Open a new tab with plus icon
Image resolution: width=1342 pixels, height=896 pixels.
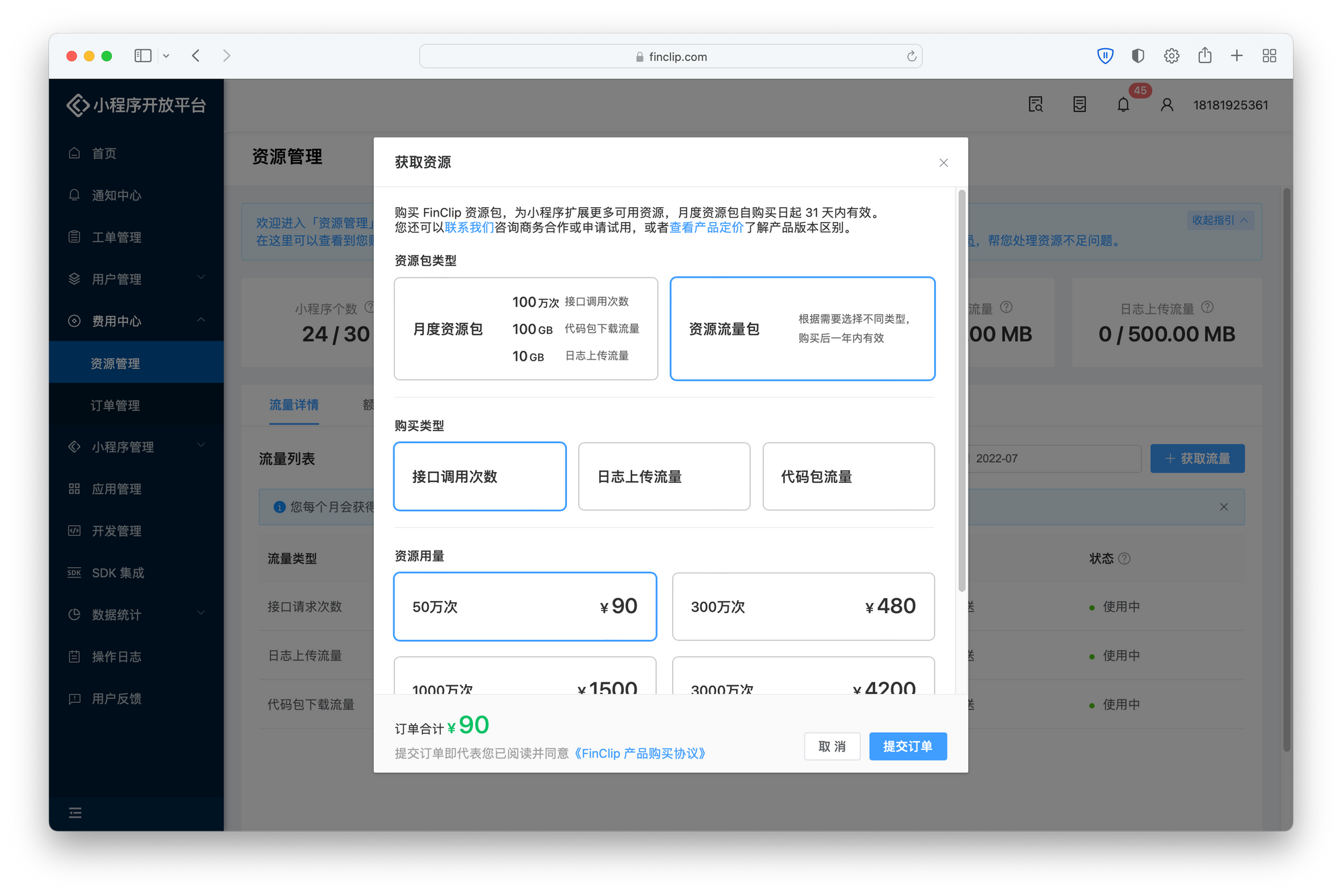(1237, 56)
